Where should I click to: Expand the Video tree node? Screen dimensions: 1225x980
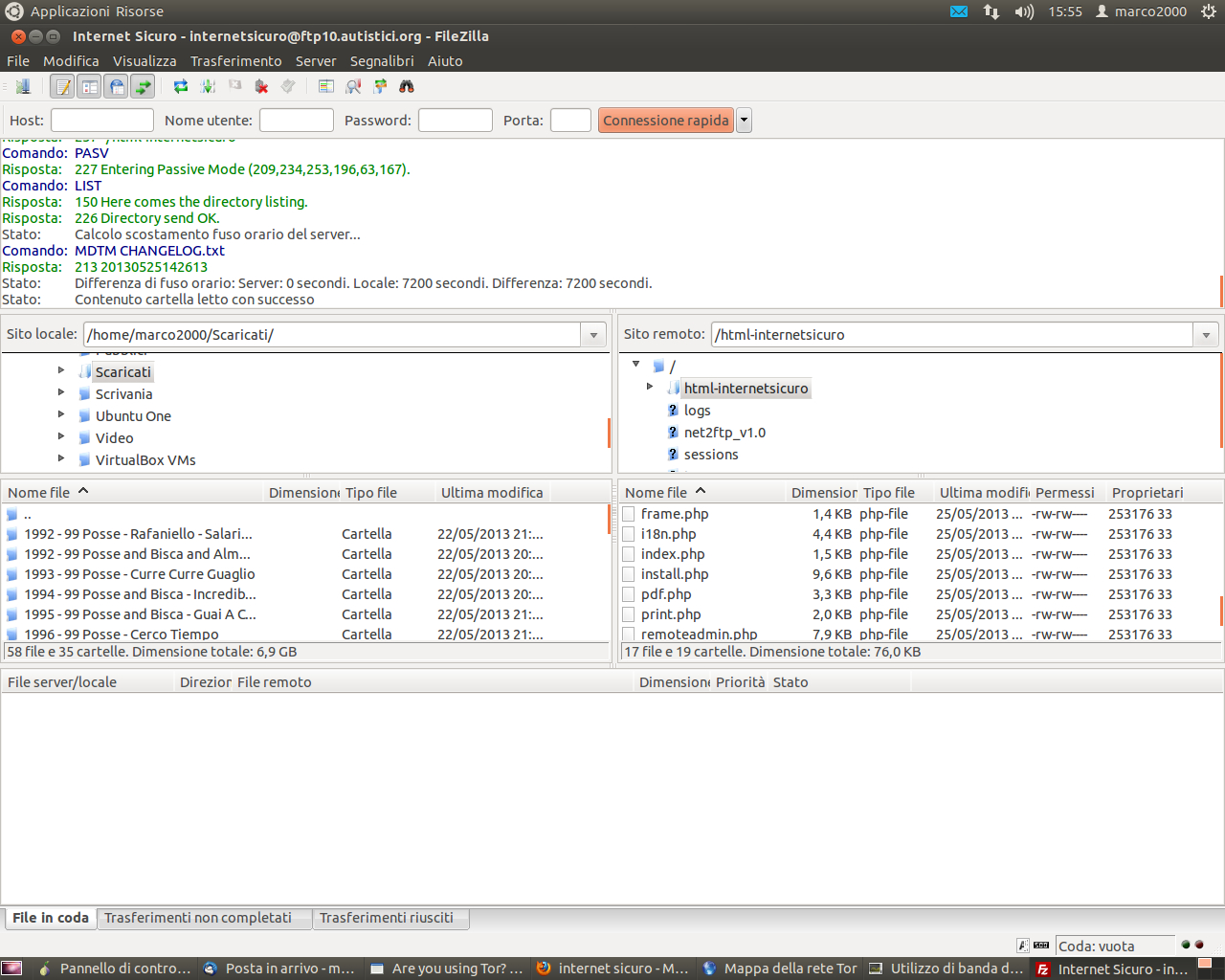coord(61,436)
